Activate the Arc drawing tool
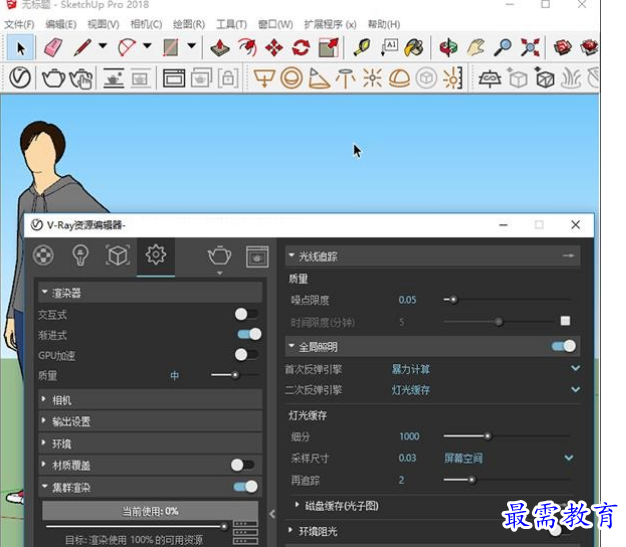626x547 pixels. [x=127, y=48]
